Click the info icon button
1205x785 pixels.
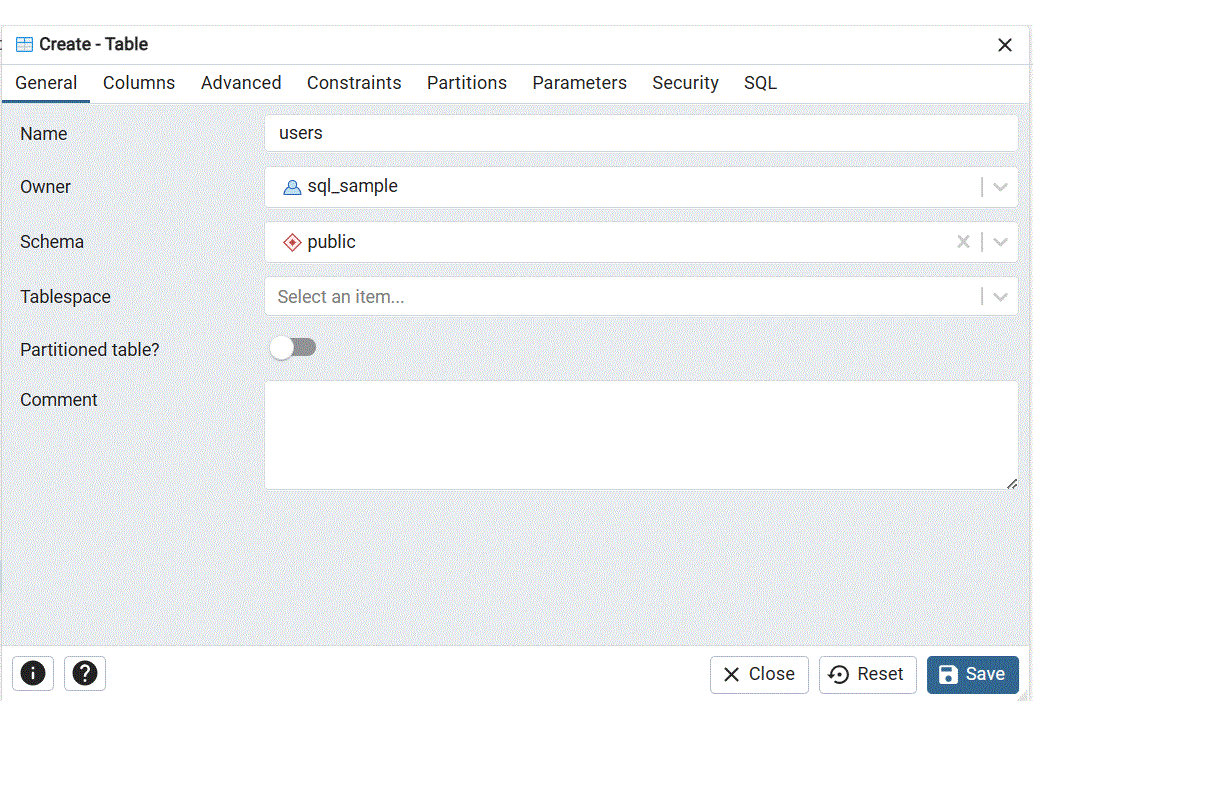pyautogui.click(x=33, y=674)
